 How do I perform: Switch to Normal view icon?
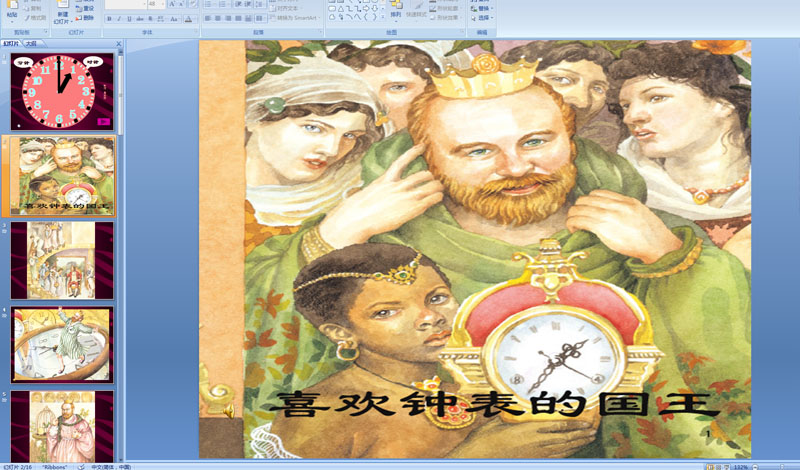711,467
